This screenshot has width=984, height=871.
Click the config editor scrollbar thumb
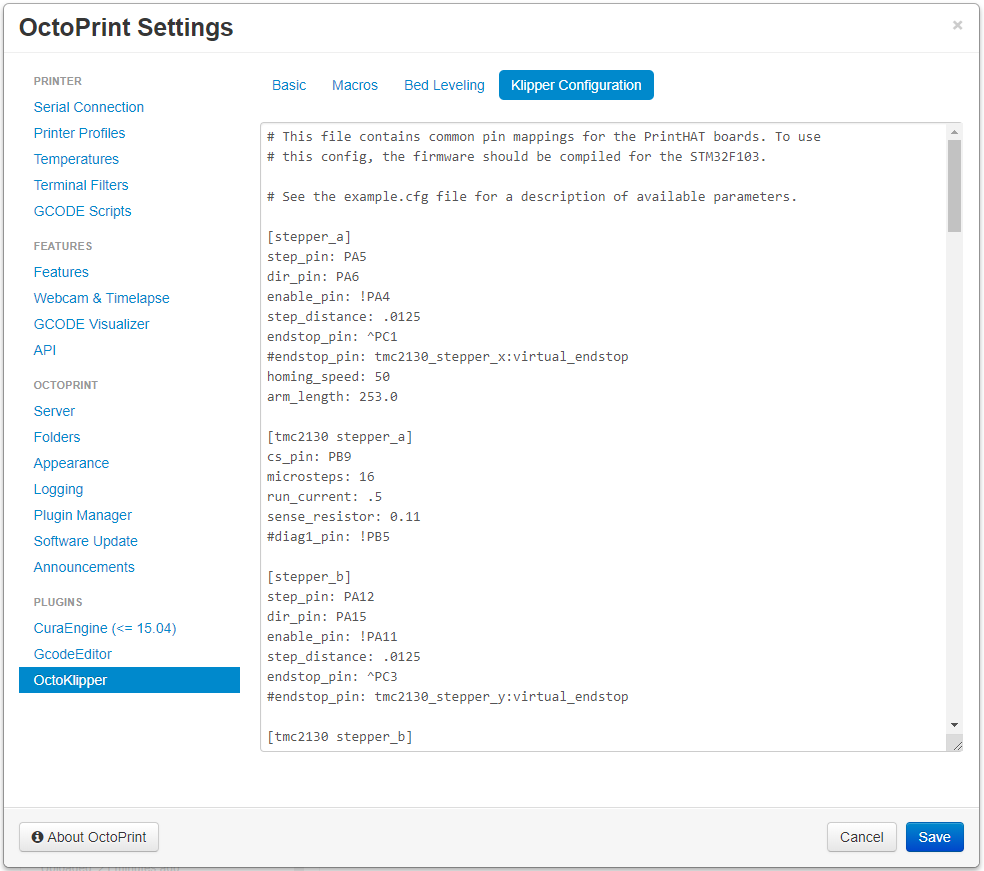tap(954, 186)
